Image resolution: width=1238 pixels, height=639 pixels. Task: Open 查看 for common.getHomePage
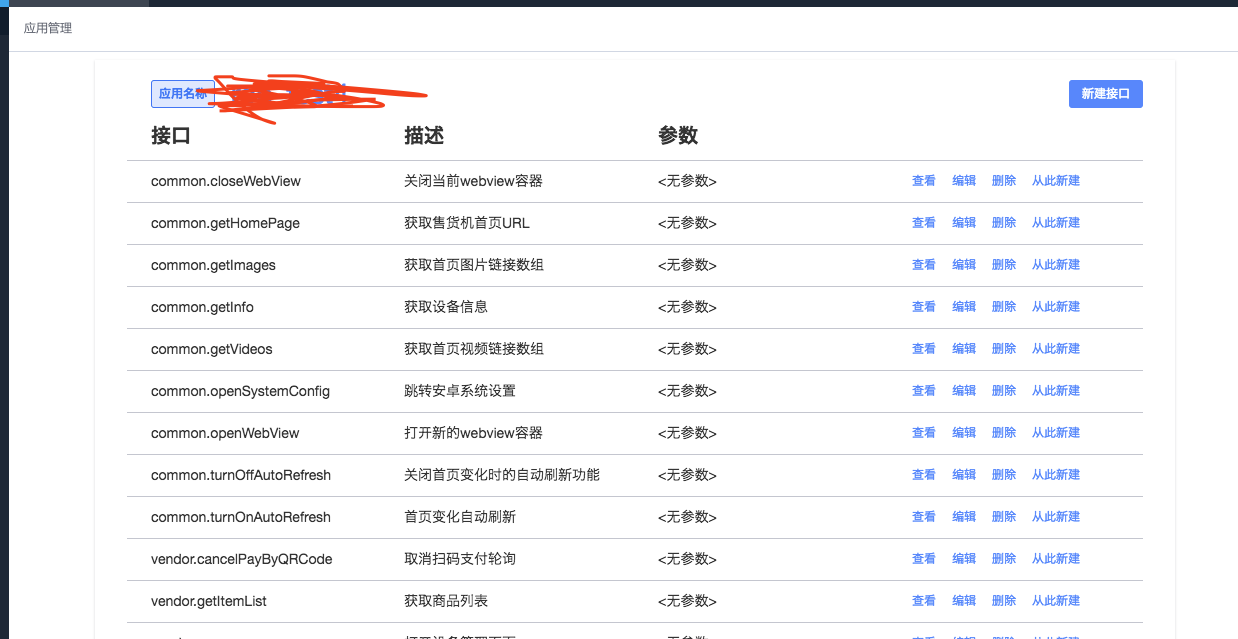924,223
